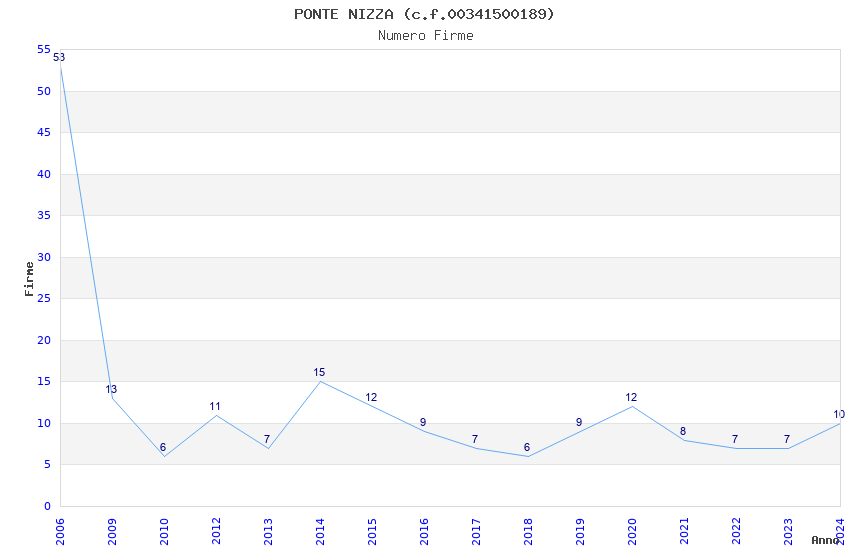Select y-axis tick value 20
This screenshot has height=550, width=850.
44,340
